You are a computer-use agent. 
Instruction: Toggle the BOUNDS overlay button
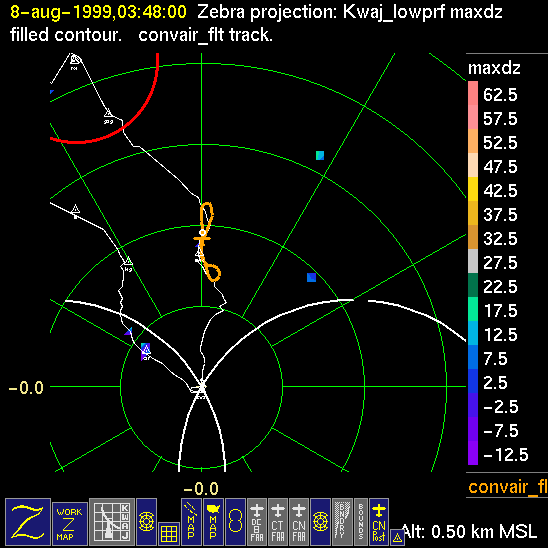click(x=361, y=522)
